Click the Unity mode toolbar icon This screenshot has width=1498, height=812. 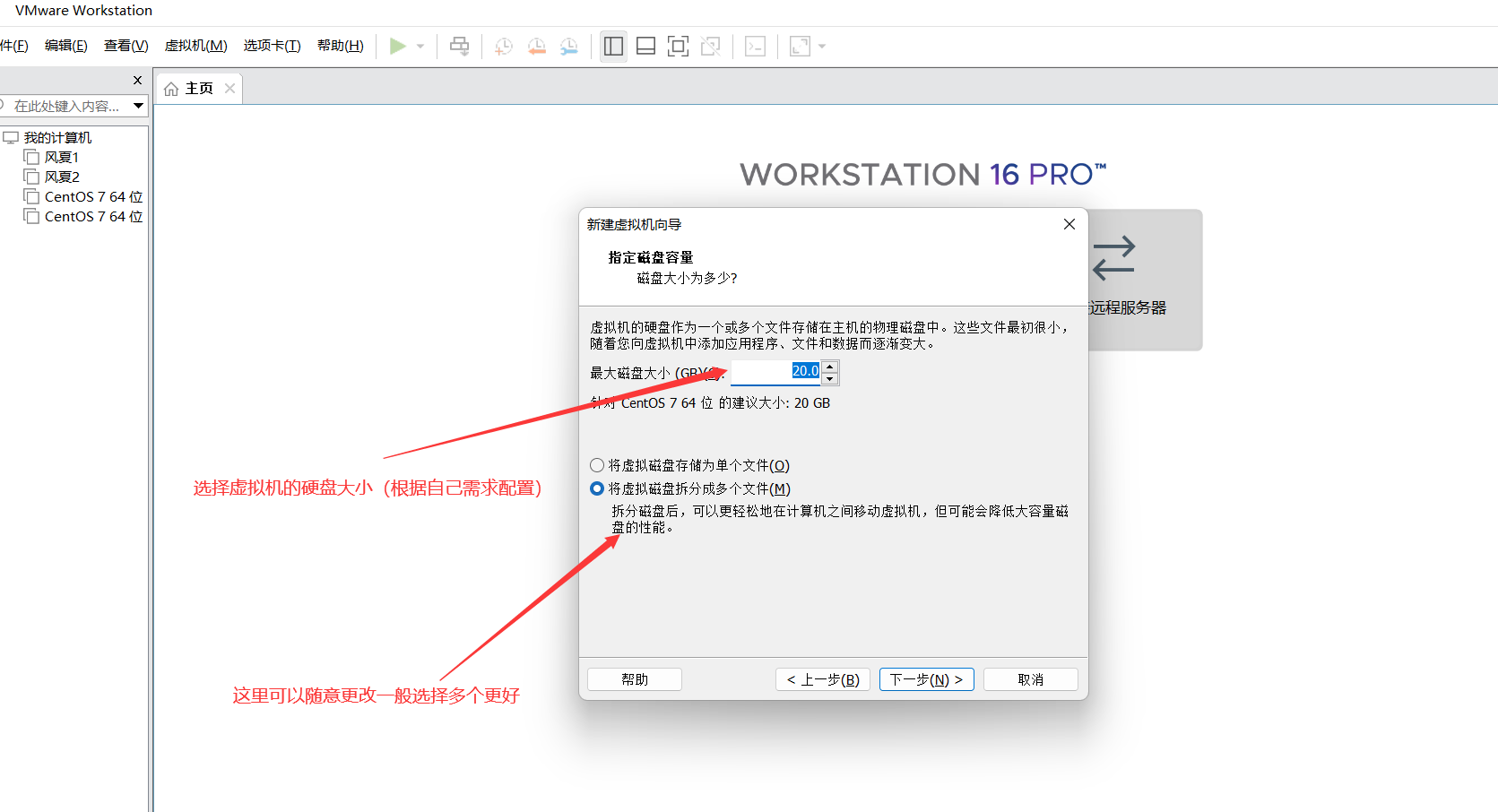click(x=711, y=47)
